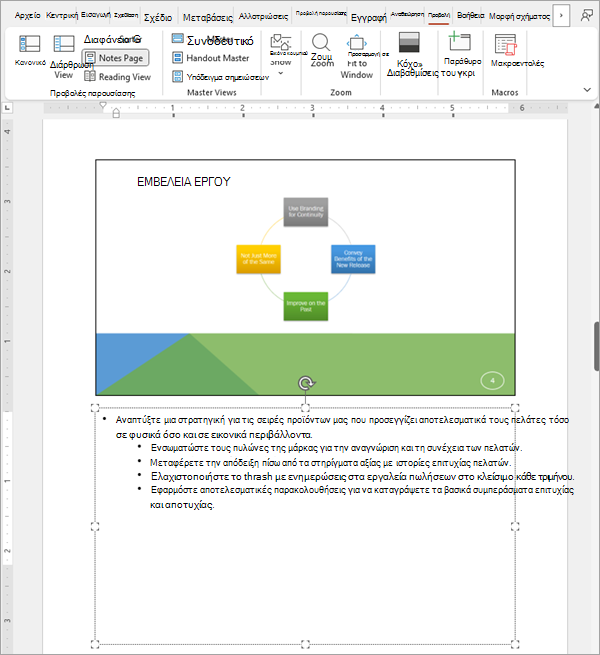
Task: Click bullet text starting with Ενσωματώστε
Action: point(336,448)
